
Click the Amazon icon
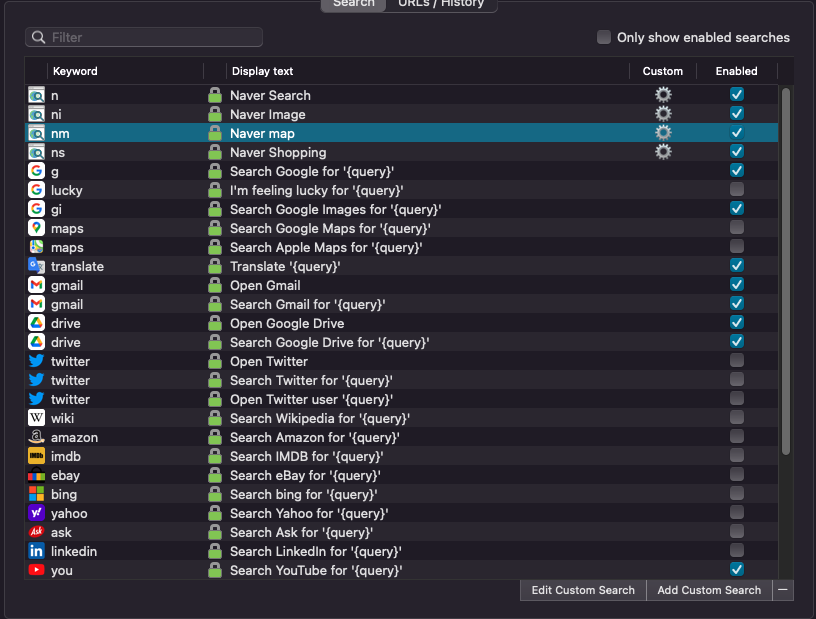(36, 437)
